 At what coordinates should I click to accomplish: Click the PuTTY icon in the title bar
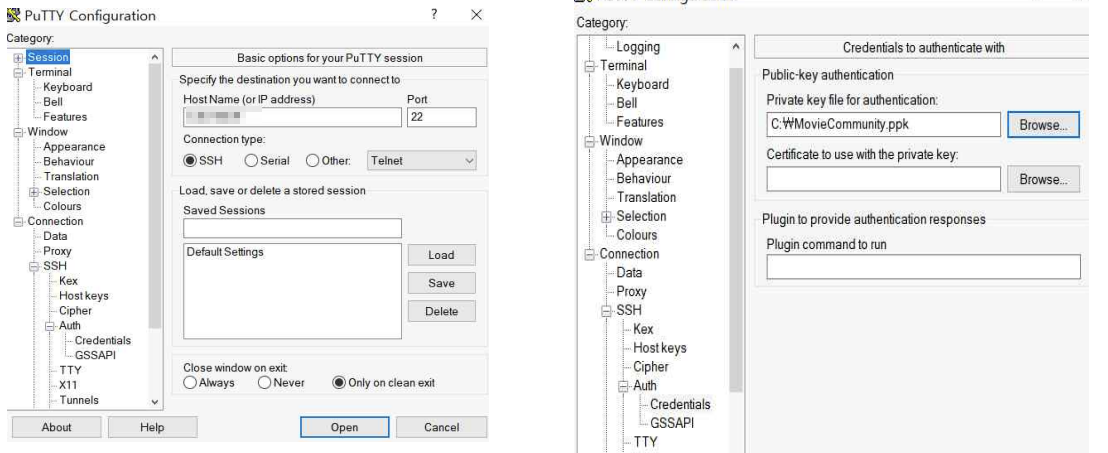13,15
